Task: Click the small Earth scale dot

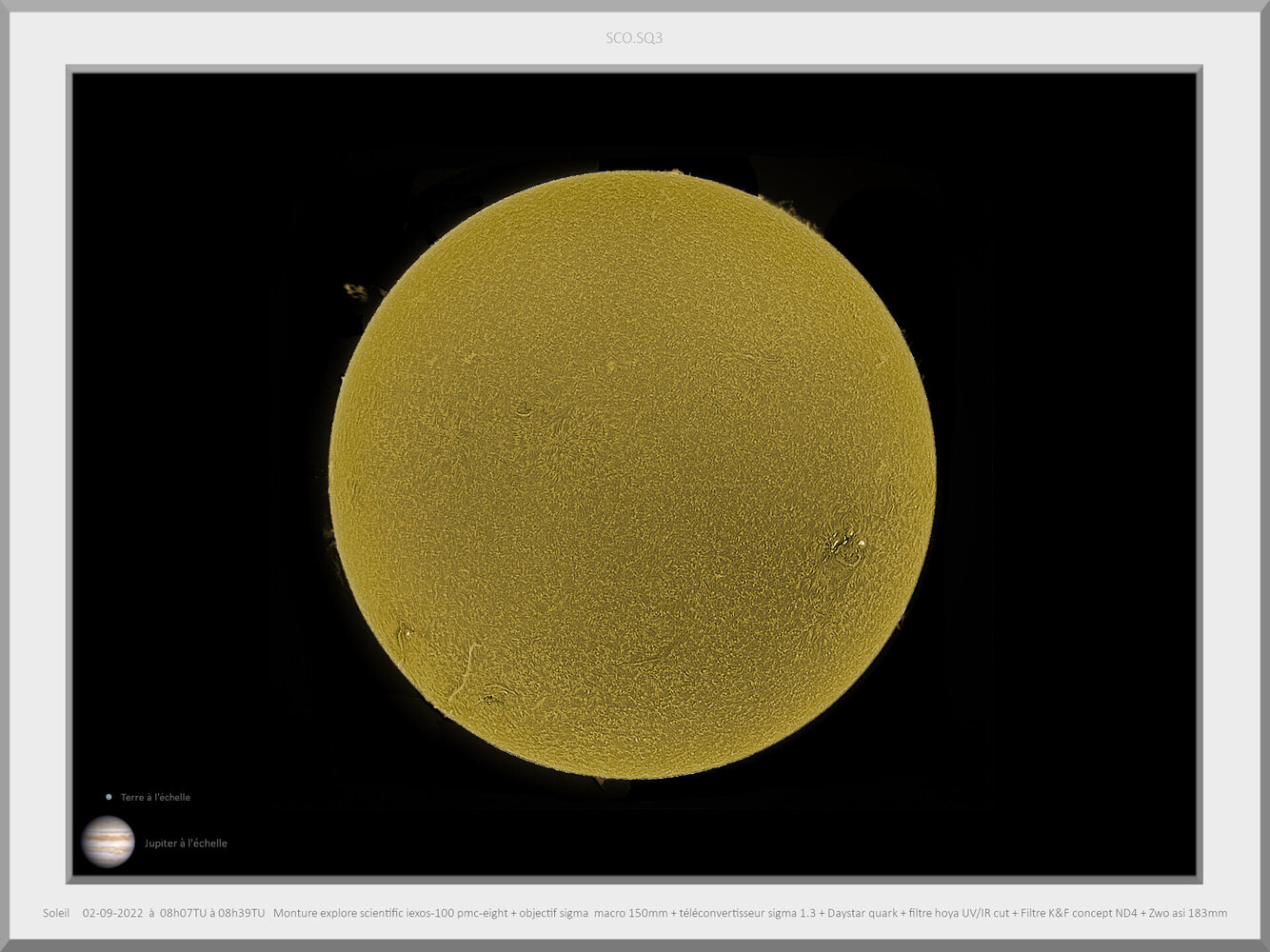Action: 109,797
